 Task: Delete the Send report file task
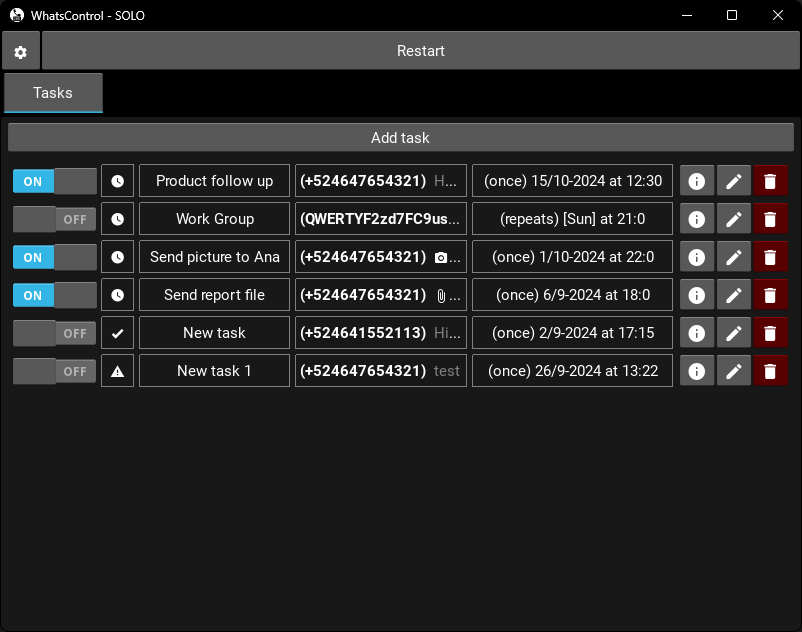click(x=770, y=295)
